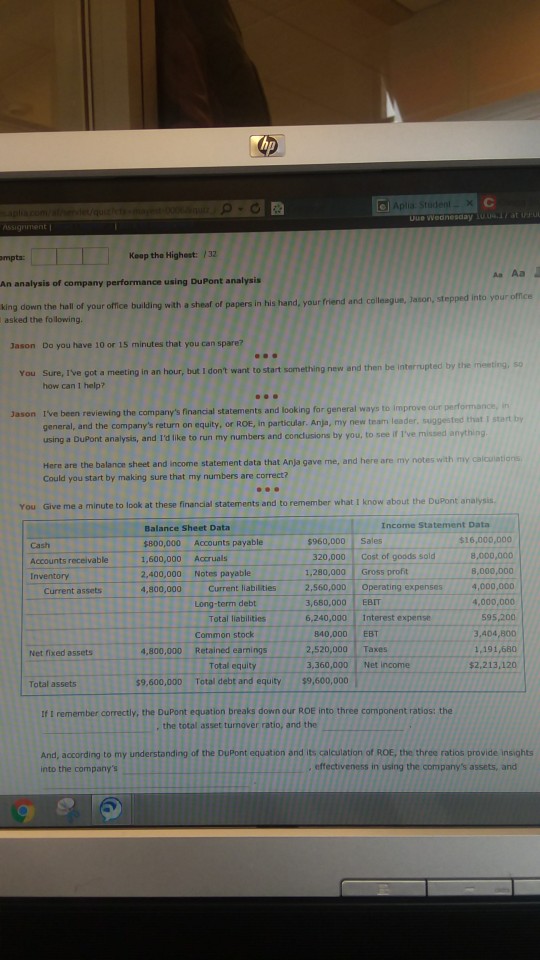Click the Total liabilities value 6,240,000

pos(326,618)
